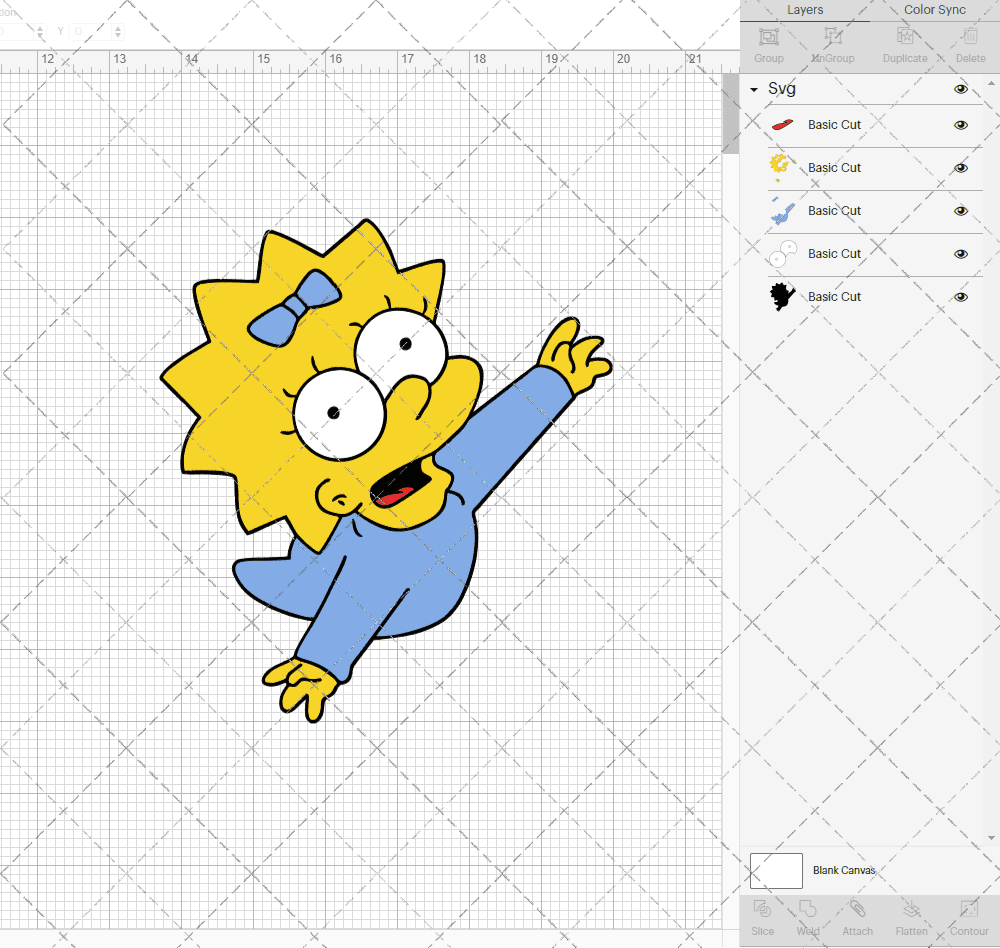Click the Basic Cut label beside red thumbnail

[834, 125]
